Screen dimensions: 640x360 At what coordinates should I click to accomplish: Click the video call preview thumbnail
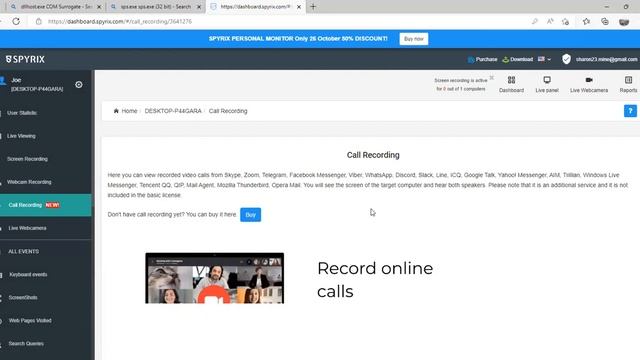pyautogui.click(x=215, y=278)
